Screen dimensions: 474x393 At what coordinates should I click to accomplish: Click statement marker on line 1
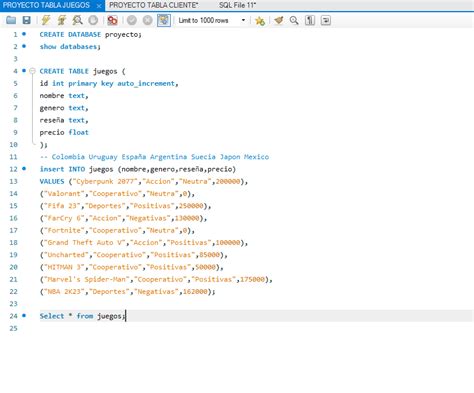click(x=24, y=34)
